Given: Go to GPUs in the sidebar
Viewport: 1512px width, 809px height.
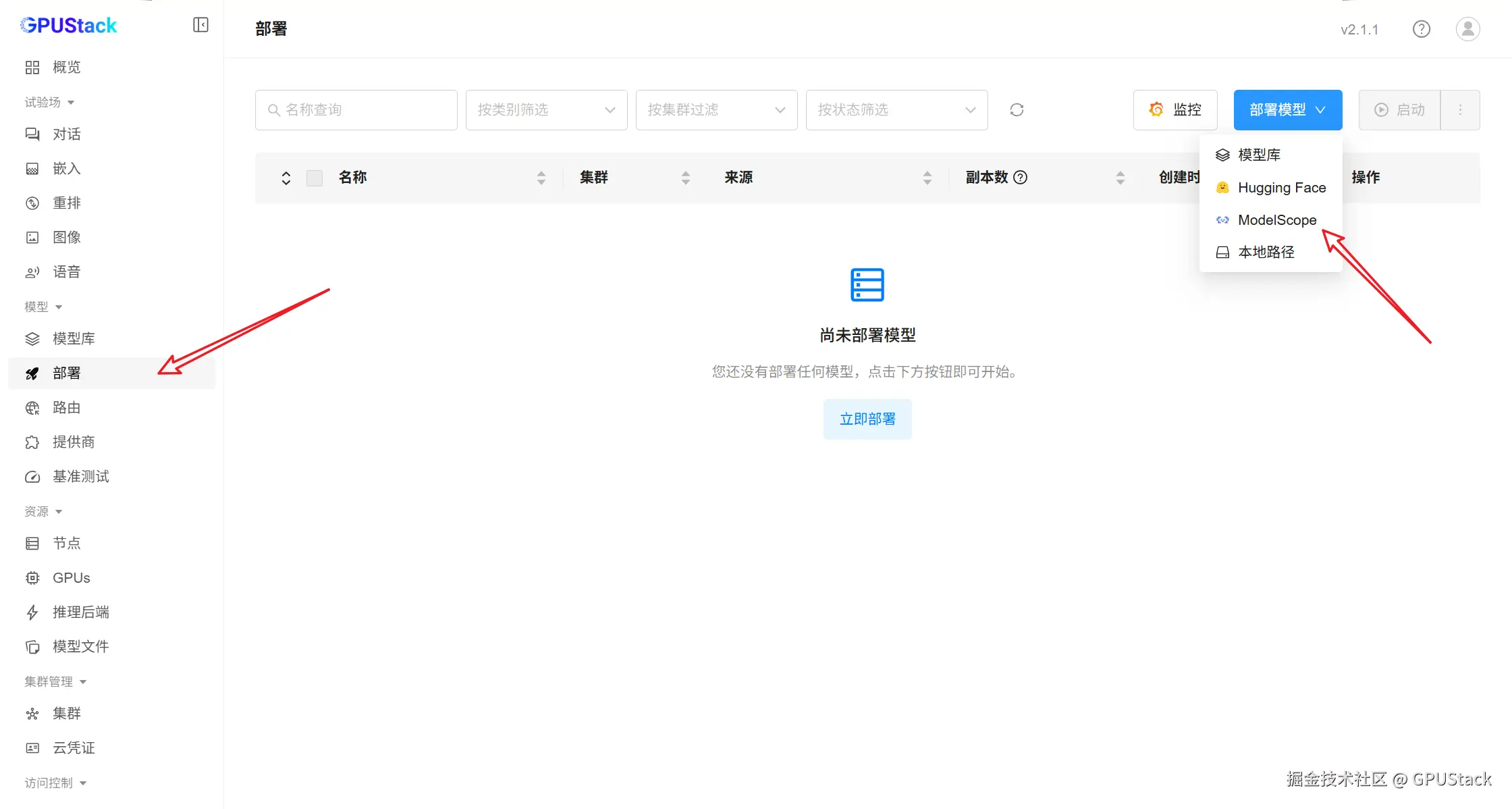Looking at the screenshot, I should [71, 577].
